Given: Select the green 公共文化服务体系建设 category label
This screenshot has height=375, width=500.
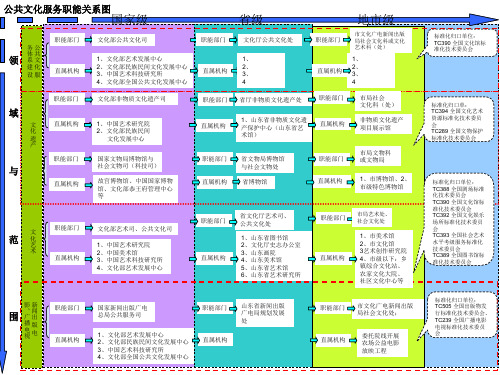Looking at the screenshot, I should click(x=33, y=62).
